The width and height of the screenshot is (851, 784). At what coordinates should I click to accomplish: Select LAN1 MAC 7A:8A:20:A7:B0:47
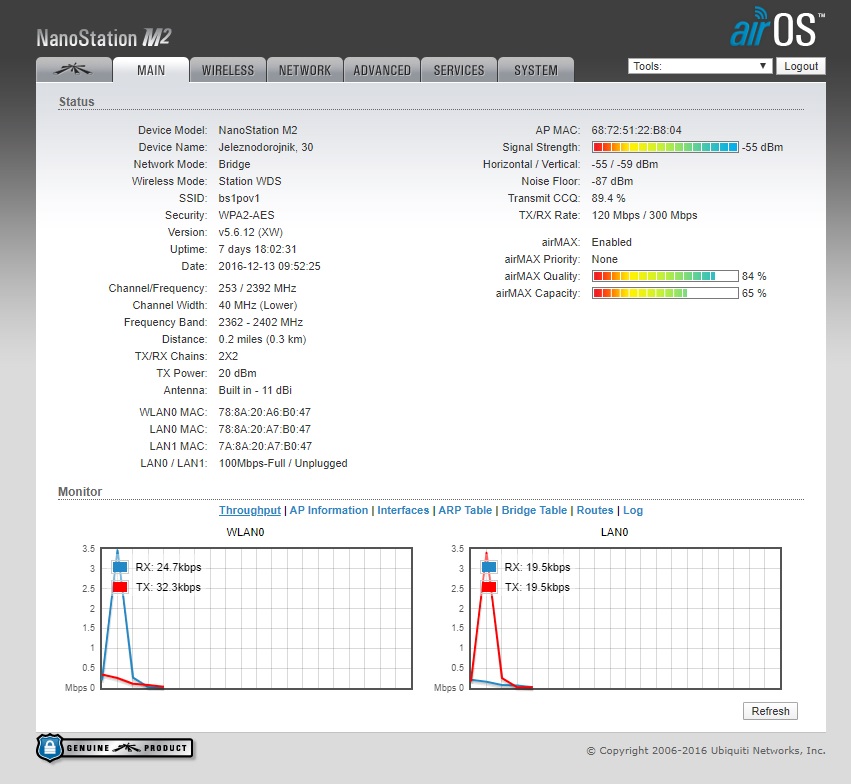click(265, 446)
